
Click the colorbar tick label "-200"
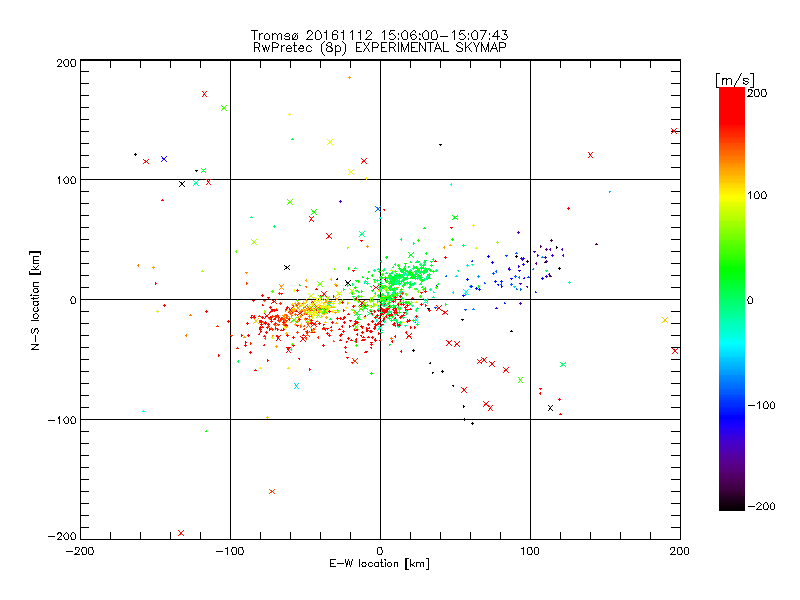click(x=761, y=506)
